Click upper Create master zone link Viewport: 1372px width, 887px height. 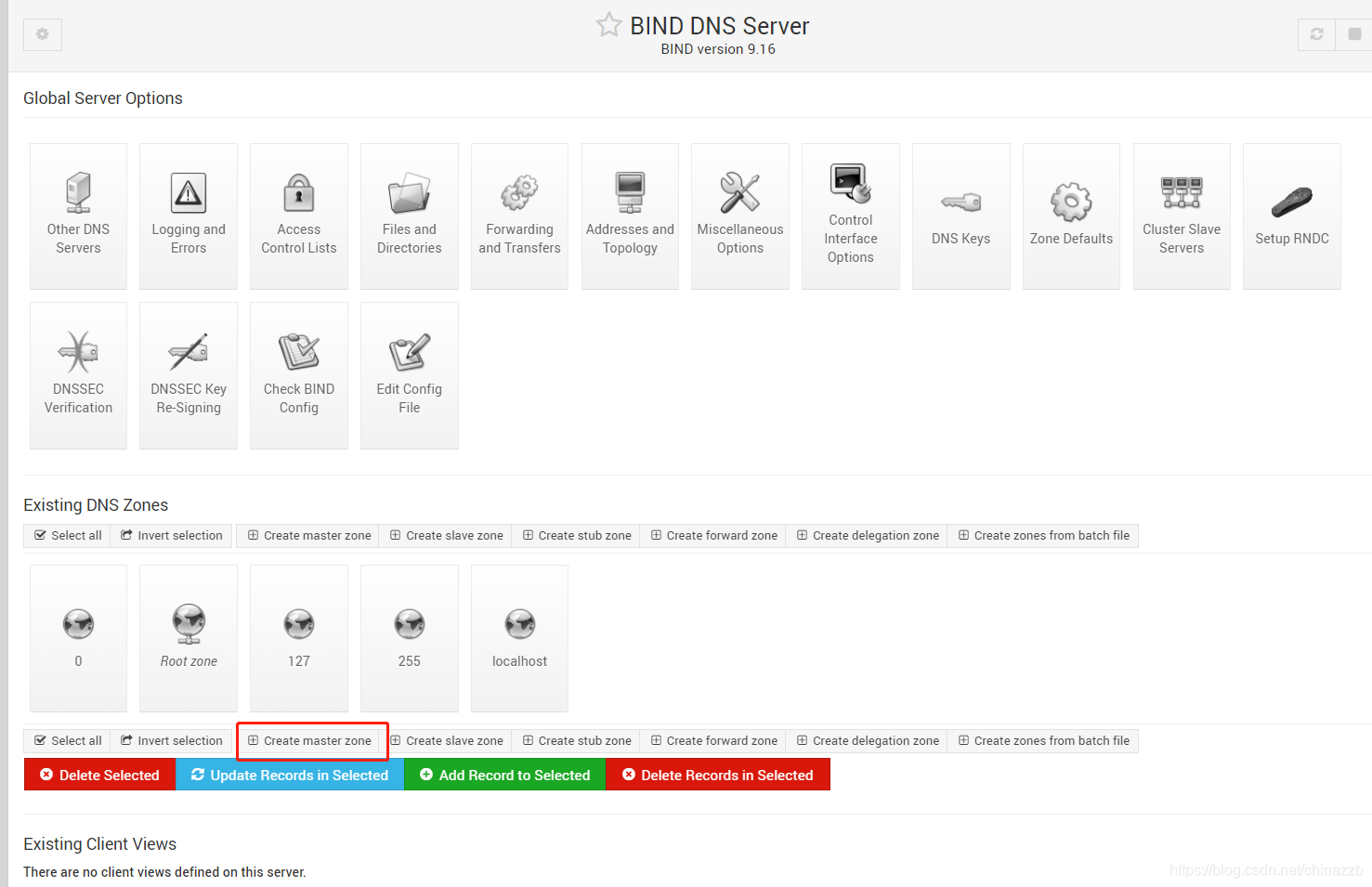click(x=308, y=536)
